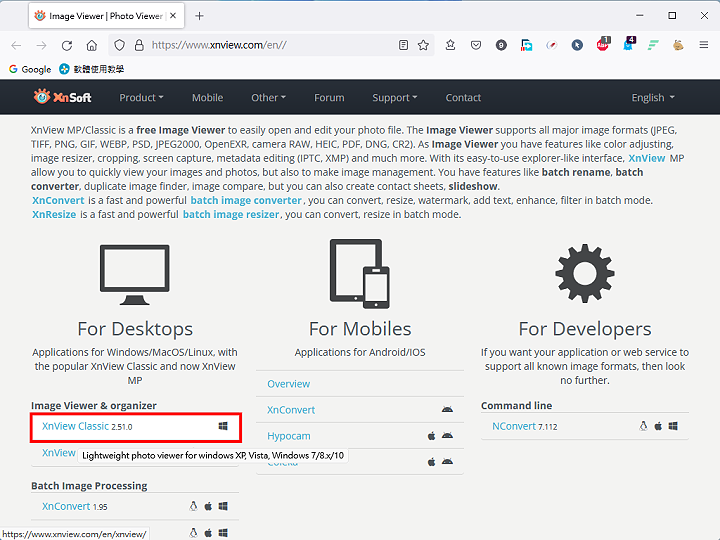The height and width of the screenshot is (540, 720).
Task: Save page to Pocket icon
Action: pyautogui.click(x=476, y=45)
